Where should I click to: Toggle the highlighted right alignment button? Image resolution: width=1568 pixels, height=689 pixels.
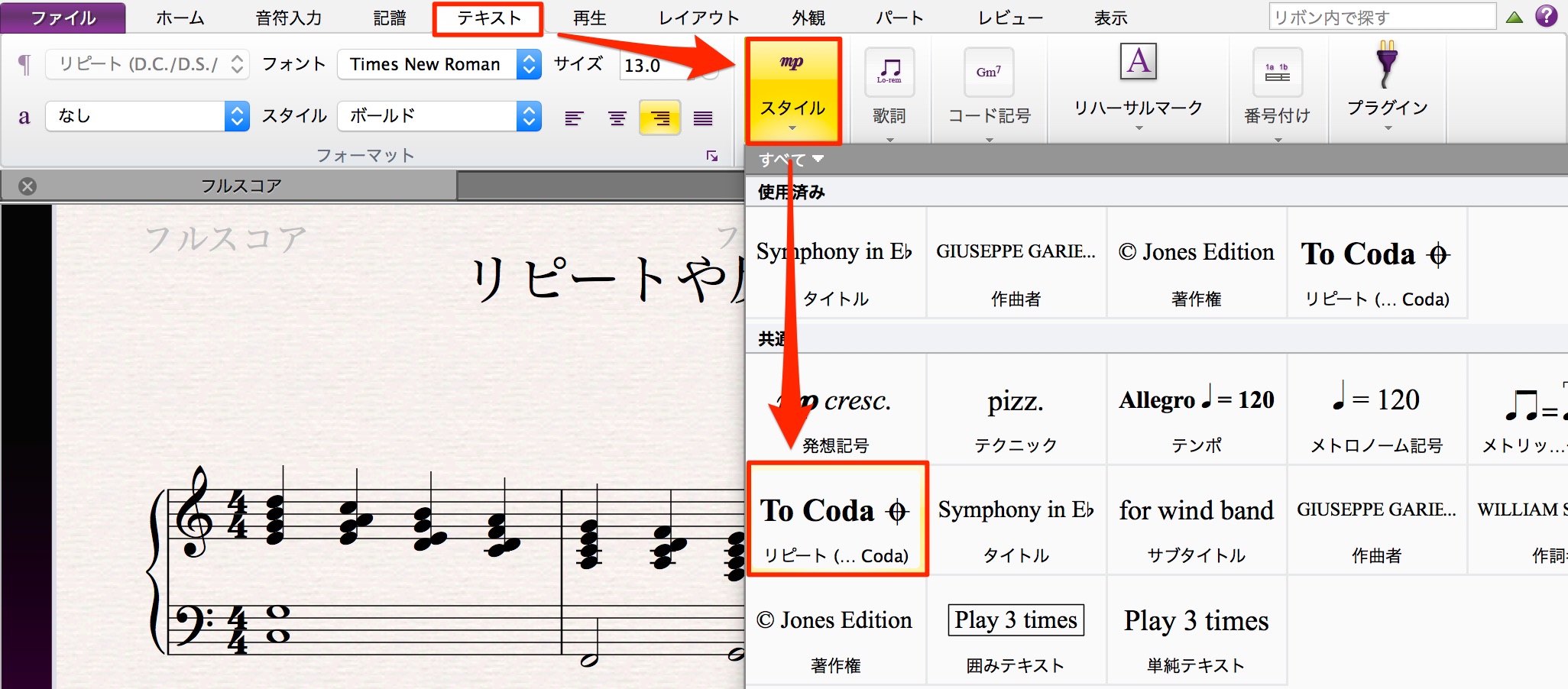pos(659,118)
